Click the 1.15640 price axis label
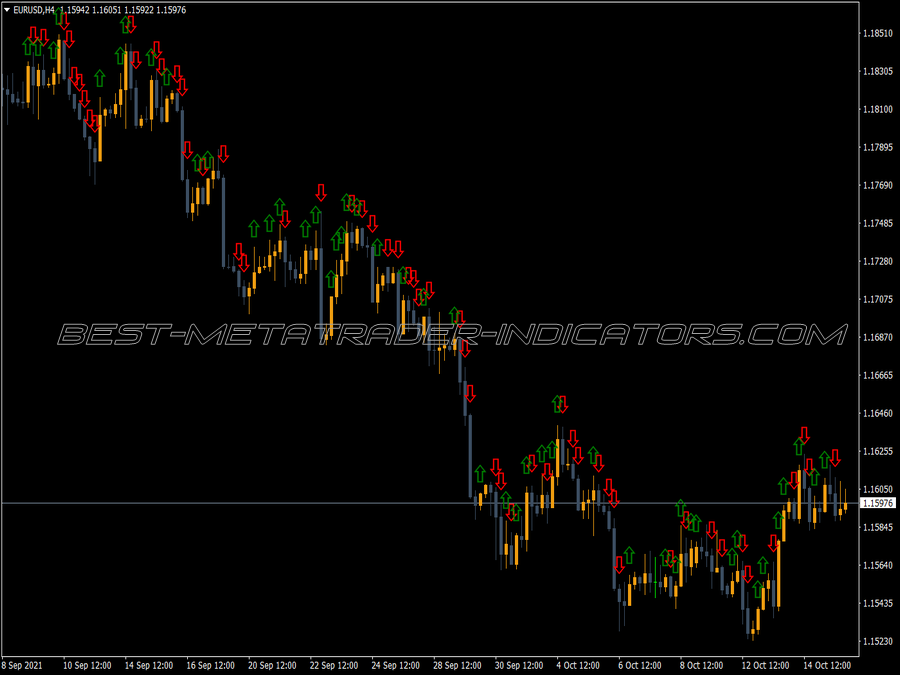Viewport: 900px width, 675px height. click(x=878, y=565)
